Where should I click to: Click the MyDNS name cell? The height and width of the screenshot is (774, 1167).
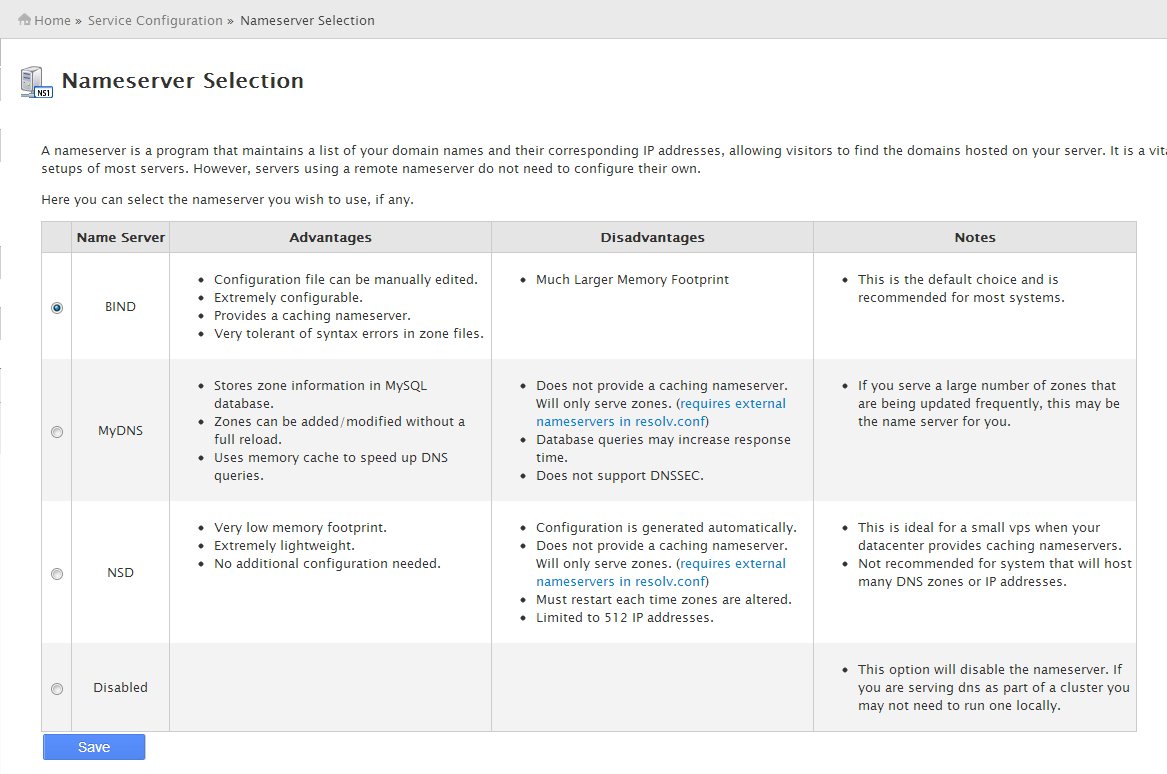pos(121,430)
